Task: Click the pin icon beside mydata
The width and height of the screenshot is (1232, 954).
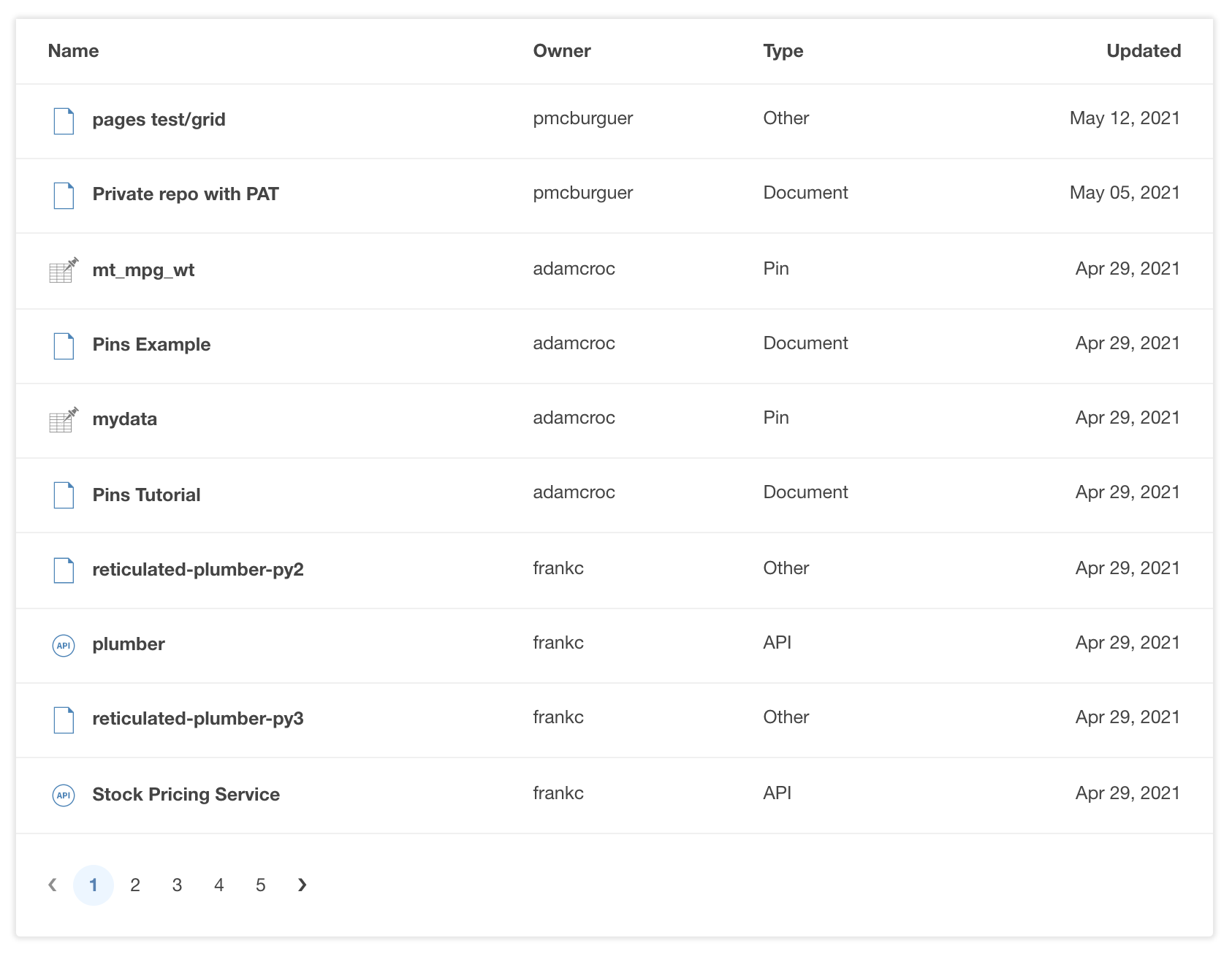Action: (x=63, y=419)
